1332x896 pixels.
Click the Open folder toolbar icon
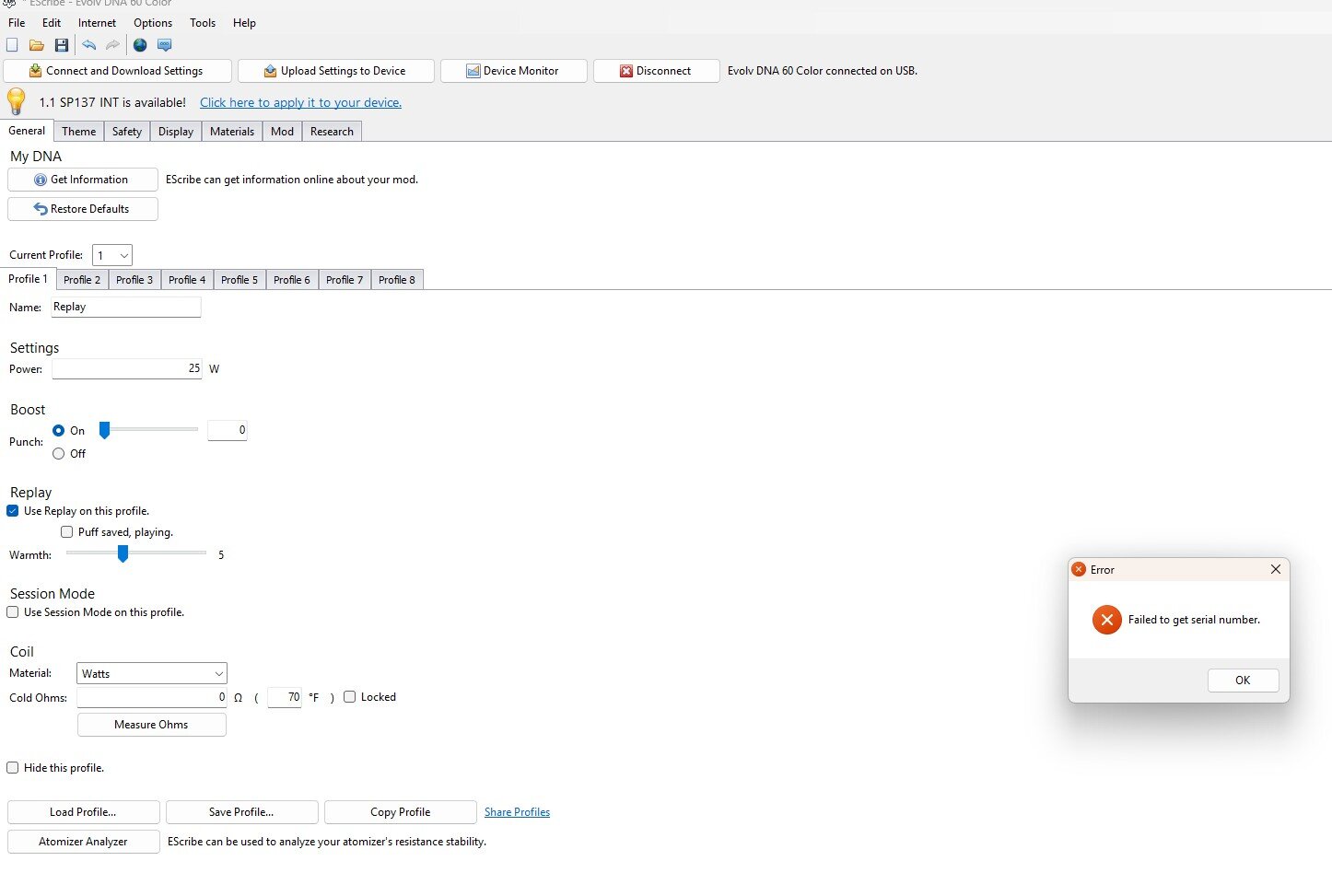pyautogui.click(x=37, y=45)
